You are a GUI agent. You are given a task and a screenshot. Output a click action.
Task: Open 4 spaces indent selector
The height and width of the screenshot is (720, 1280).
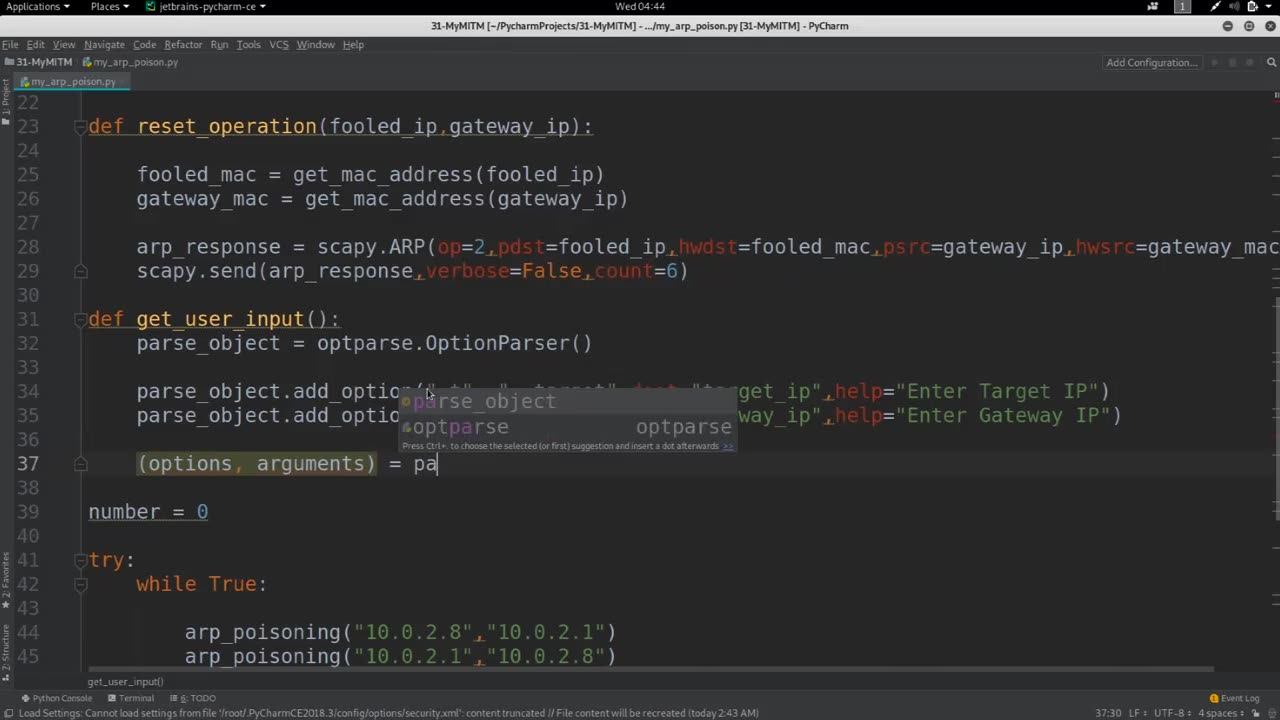coord(1222,713)
